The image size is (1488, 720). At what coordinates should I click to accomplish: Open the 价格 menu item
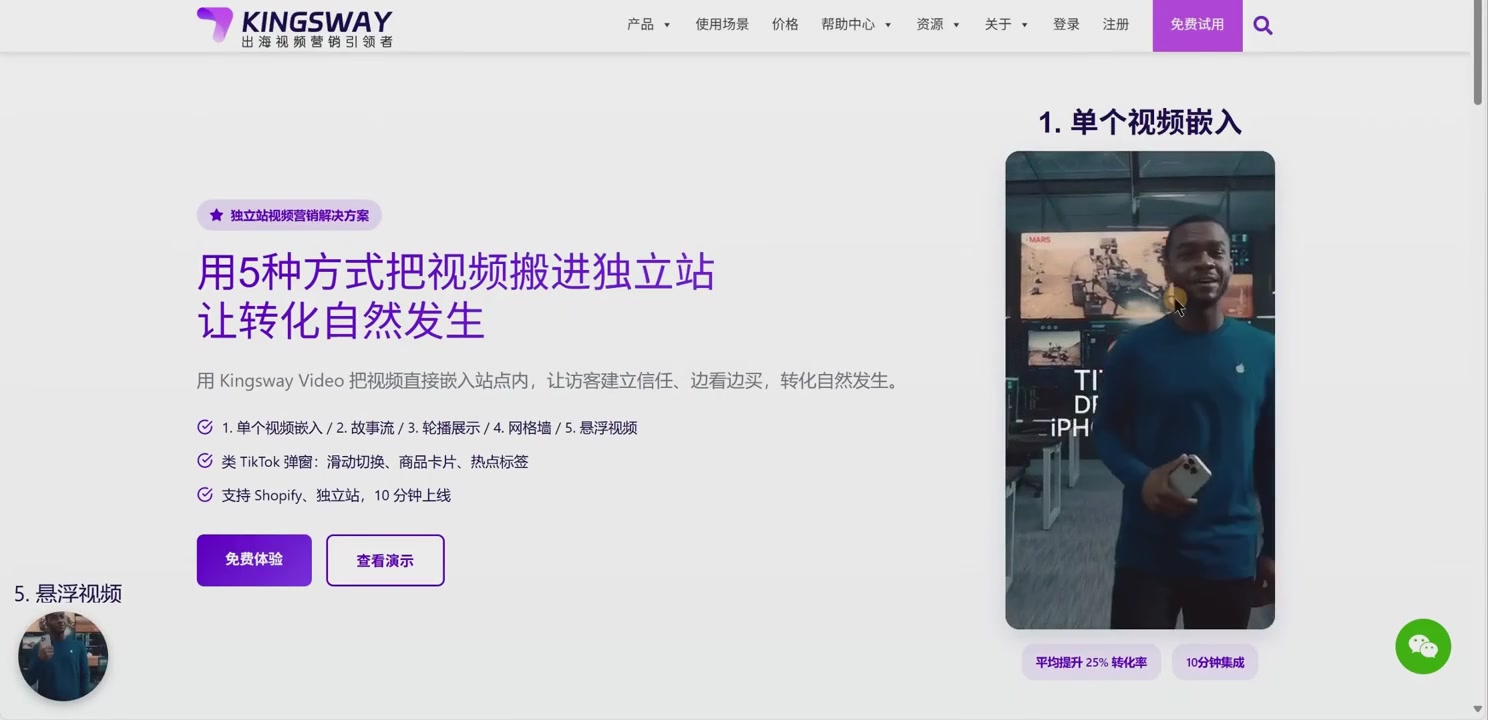(785, 25)
